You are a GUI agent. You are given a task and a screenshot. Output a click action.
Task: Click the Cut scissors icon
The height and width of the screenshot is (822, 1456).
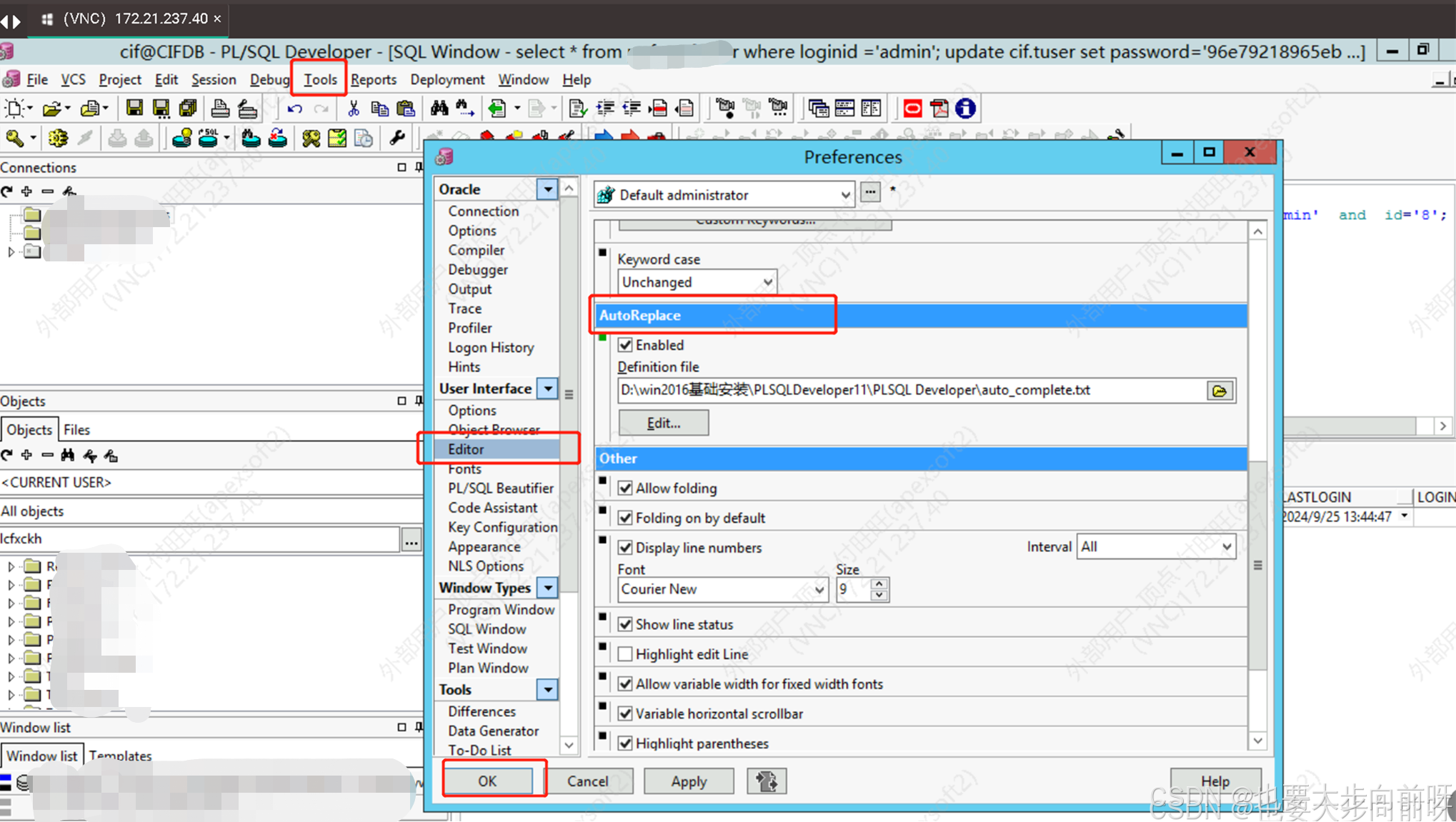(353, 109)
